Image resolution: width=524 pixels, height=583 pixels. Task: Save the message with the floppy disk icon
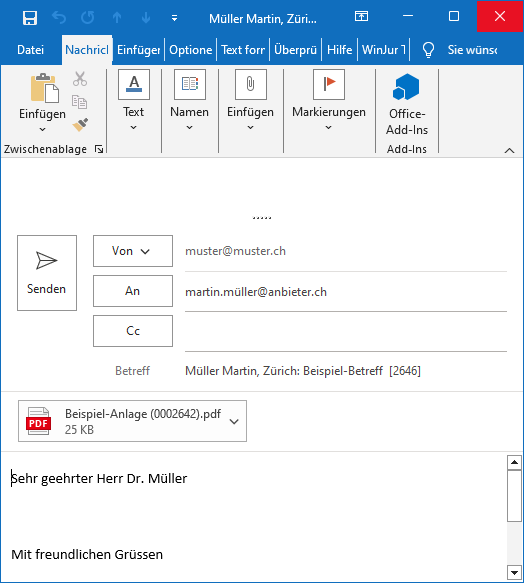click(30, 17)
